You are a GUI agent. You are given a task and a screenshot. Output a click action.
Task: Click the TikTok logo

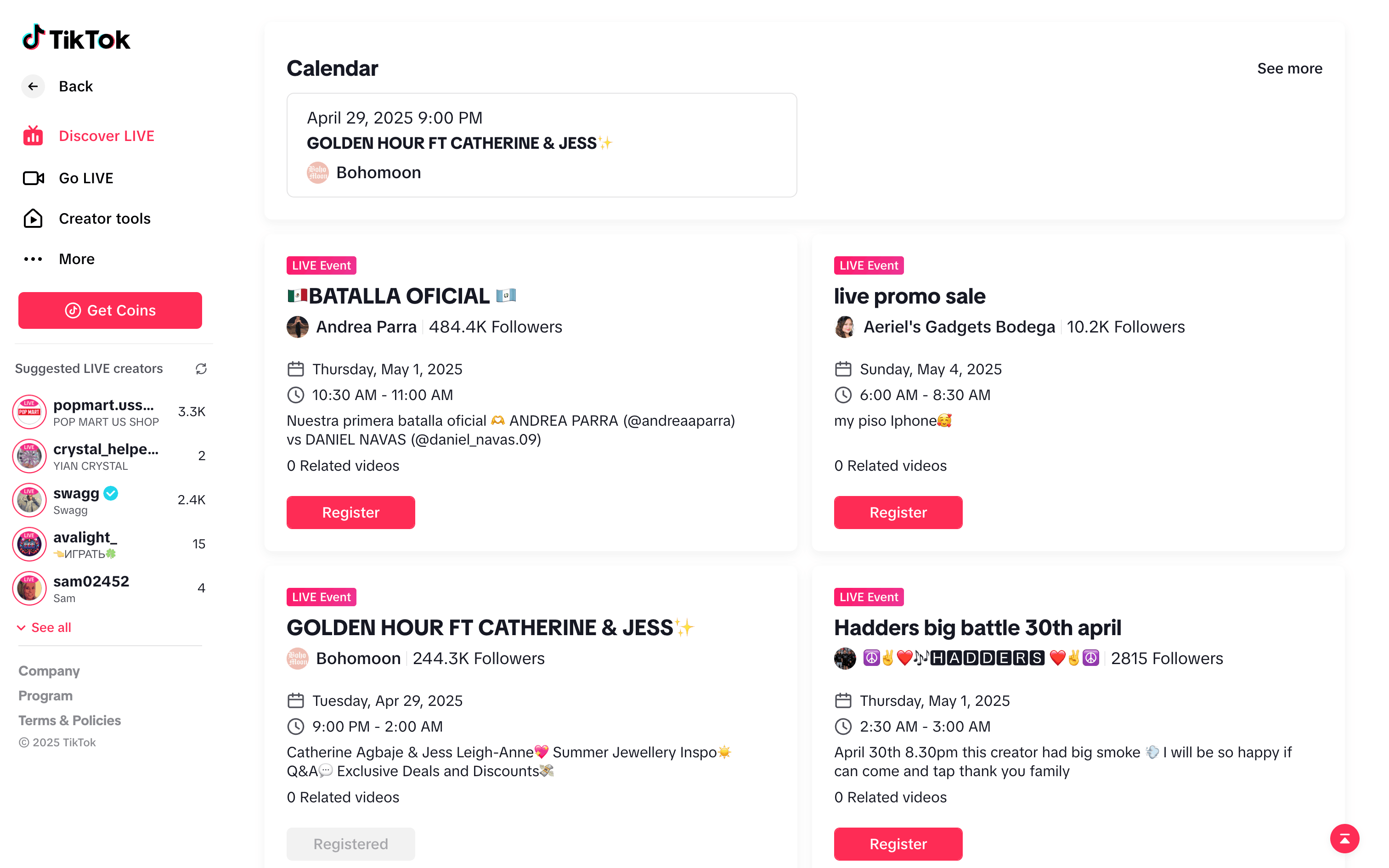pos(76,39)
